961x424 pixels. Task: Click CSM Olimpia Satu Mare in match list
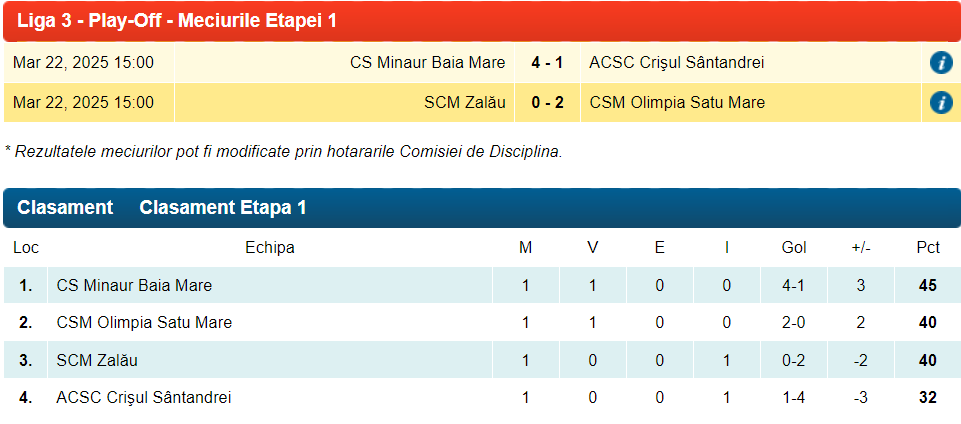point(676,102)
